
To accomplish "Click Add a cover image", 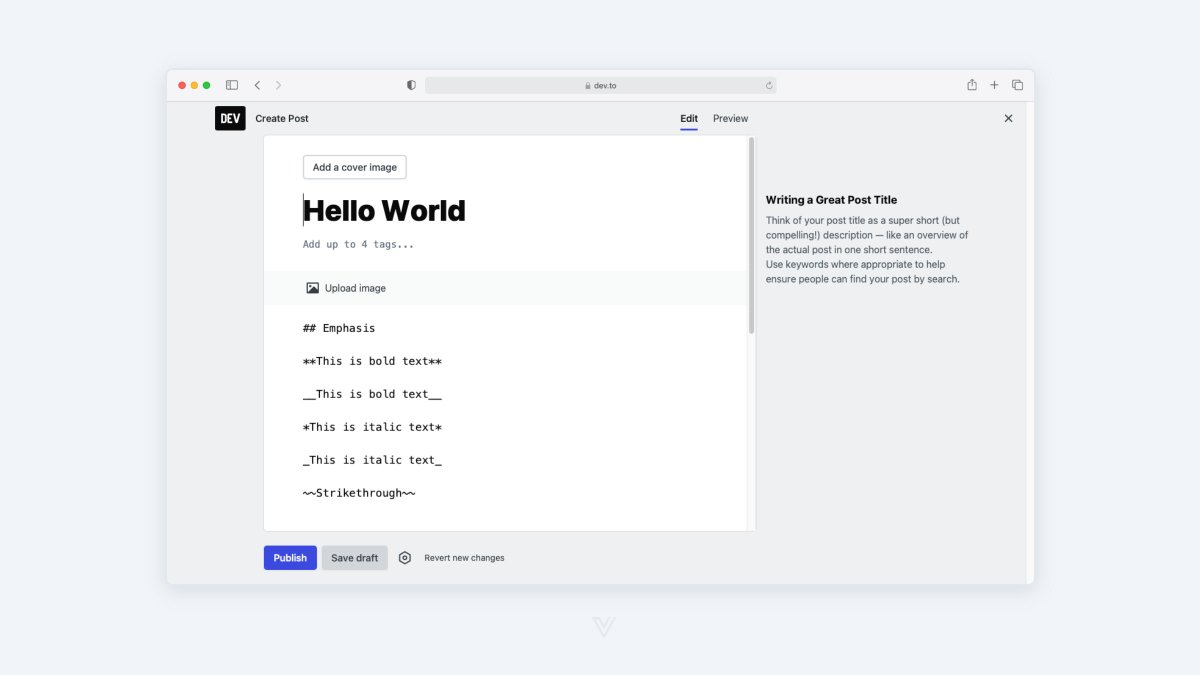I will (354, 167).
